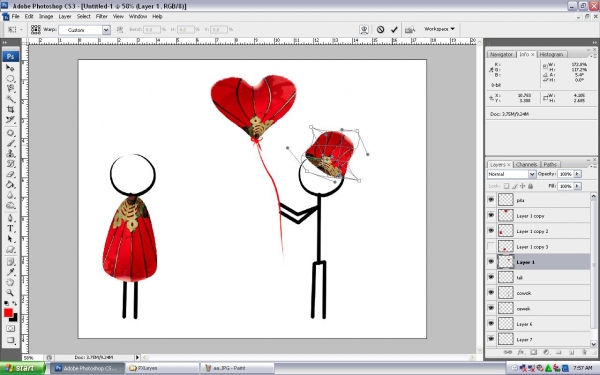Select the Brush tool

tap(10, 143)
